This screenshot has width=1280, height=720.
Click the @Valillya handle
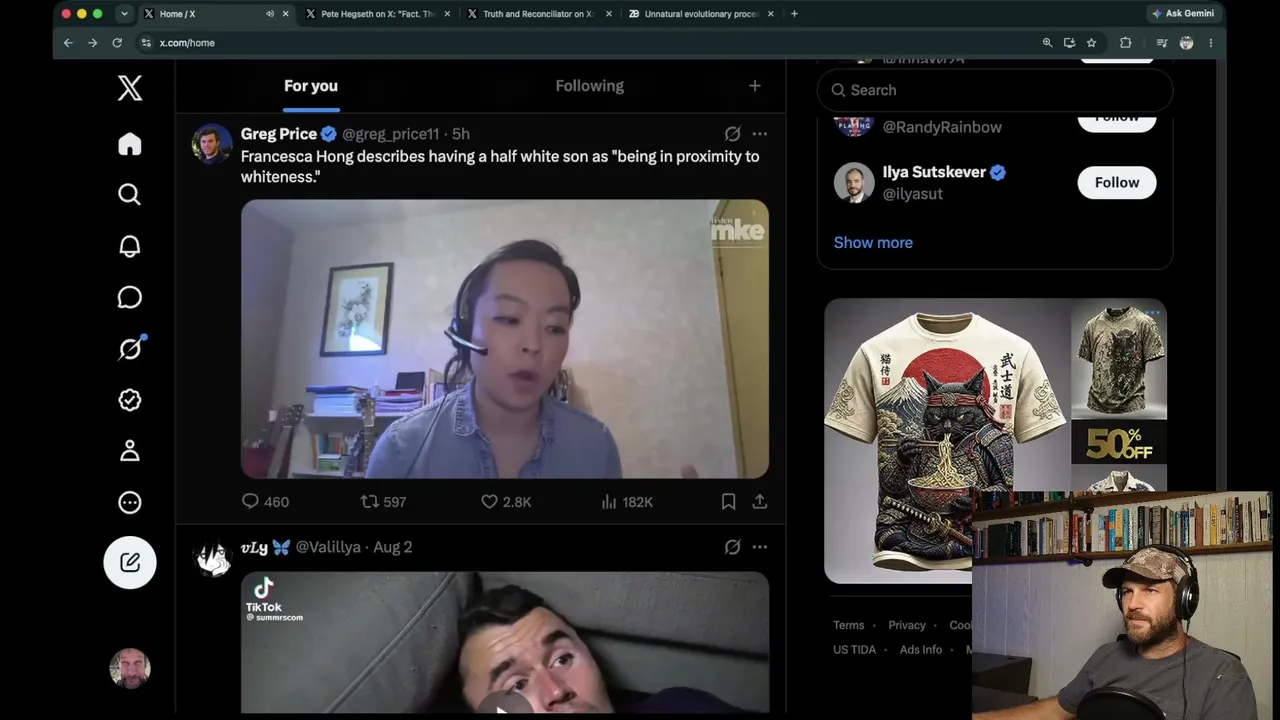click(328, 547)
